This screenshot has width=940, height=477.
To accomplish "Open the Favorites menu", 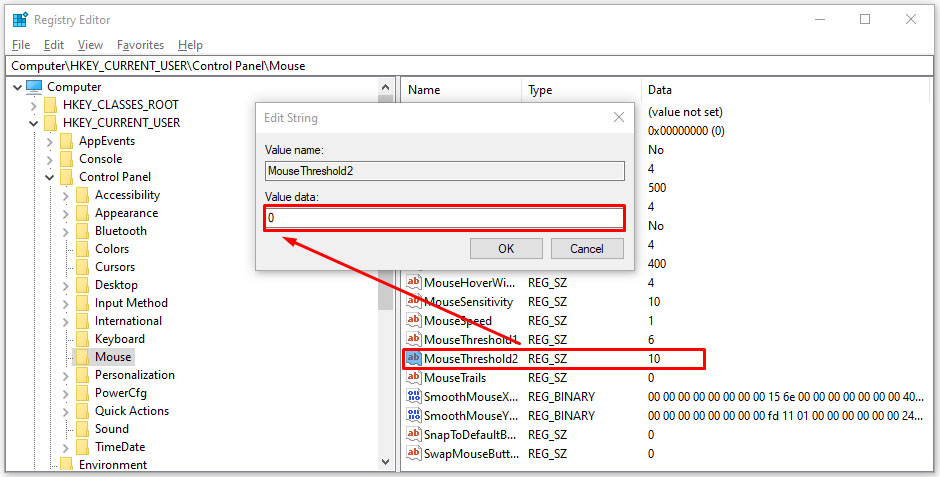I will coord(140,45).
